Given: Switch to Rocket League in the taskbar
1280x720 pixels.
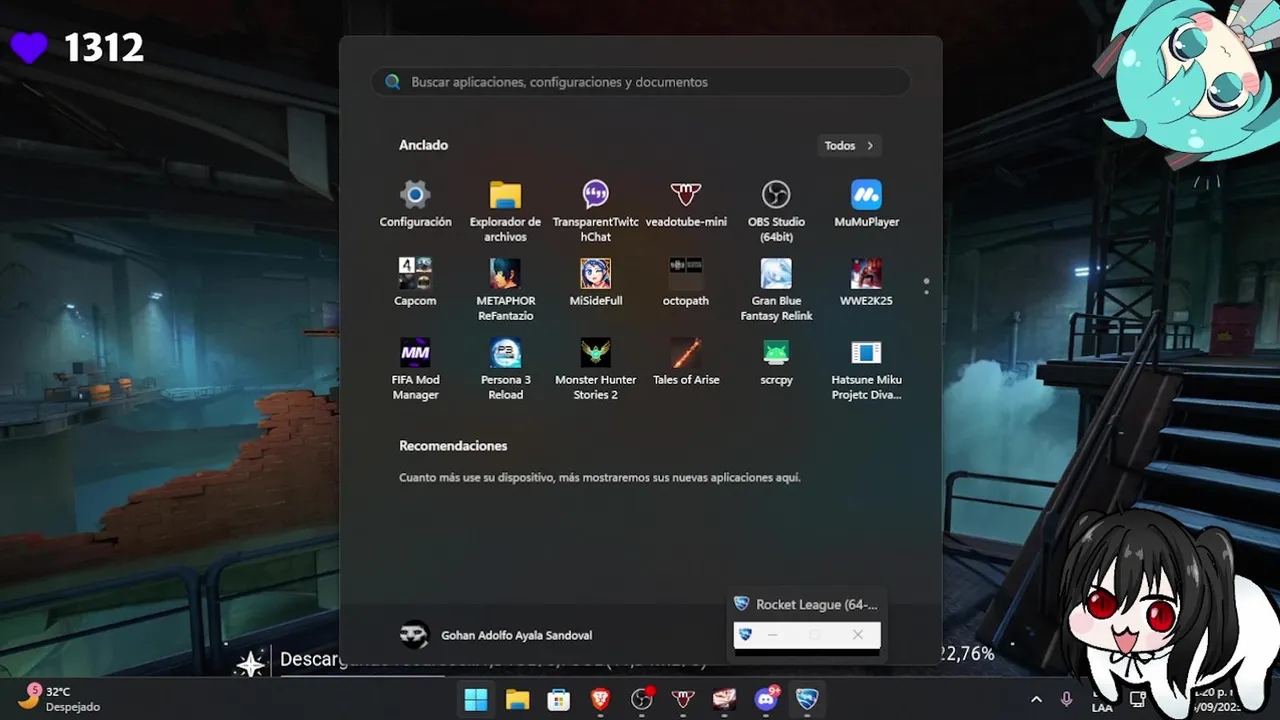Looking at the screenshot, I should 807,700.
